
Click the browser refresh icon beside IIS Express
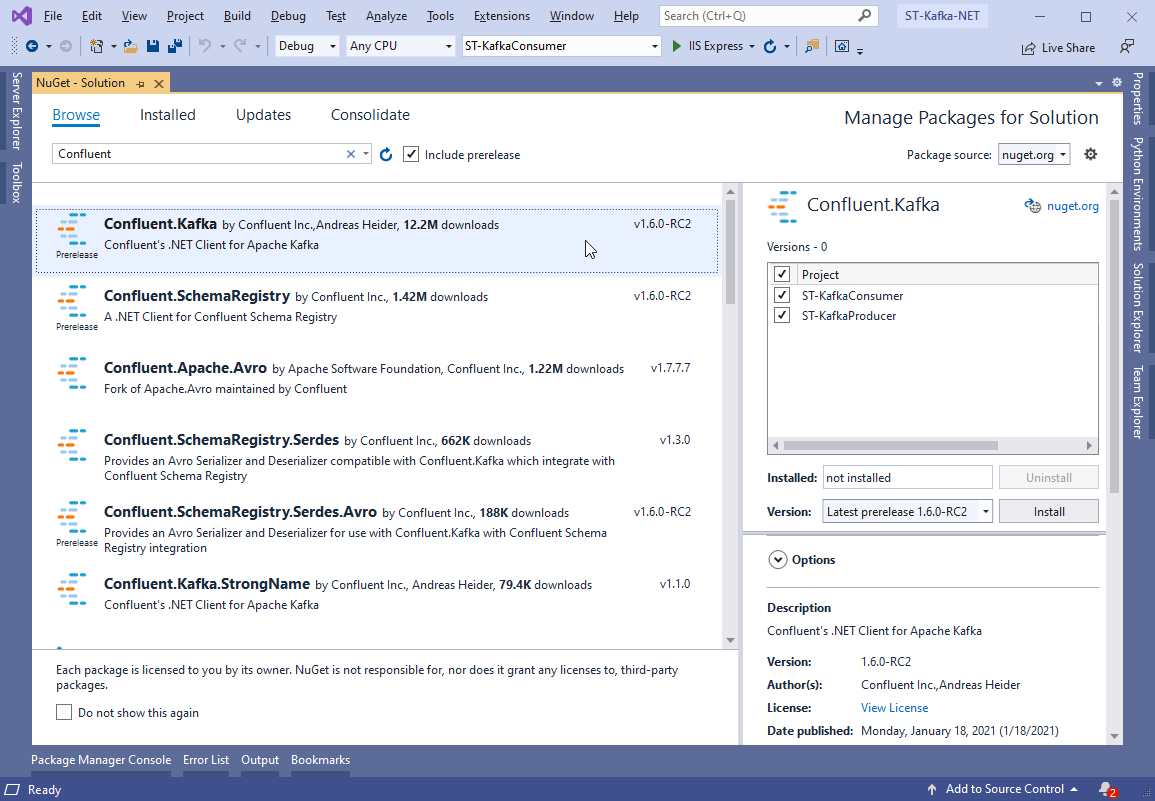click(x=770, y=46)
